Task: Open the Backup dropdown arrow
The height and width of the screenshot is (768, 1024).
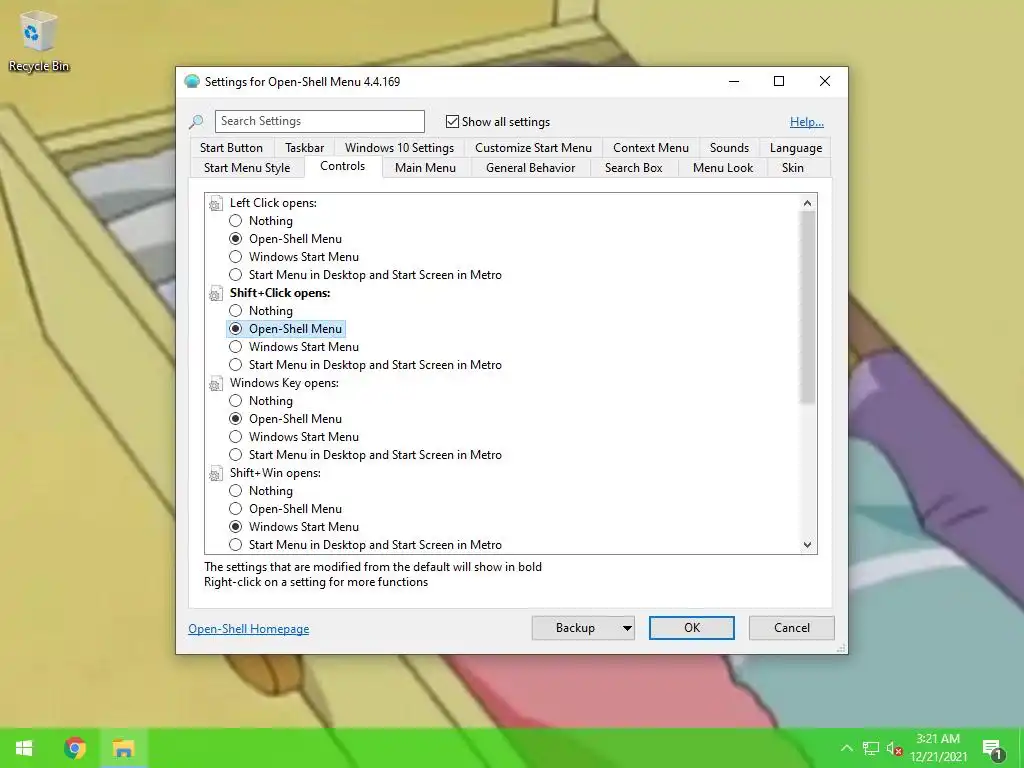Action: pyautogui.click(x=626, y=628)
